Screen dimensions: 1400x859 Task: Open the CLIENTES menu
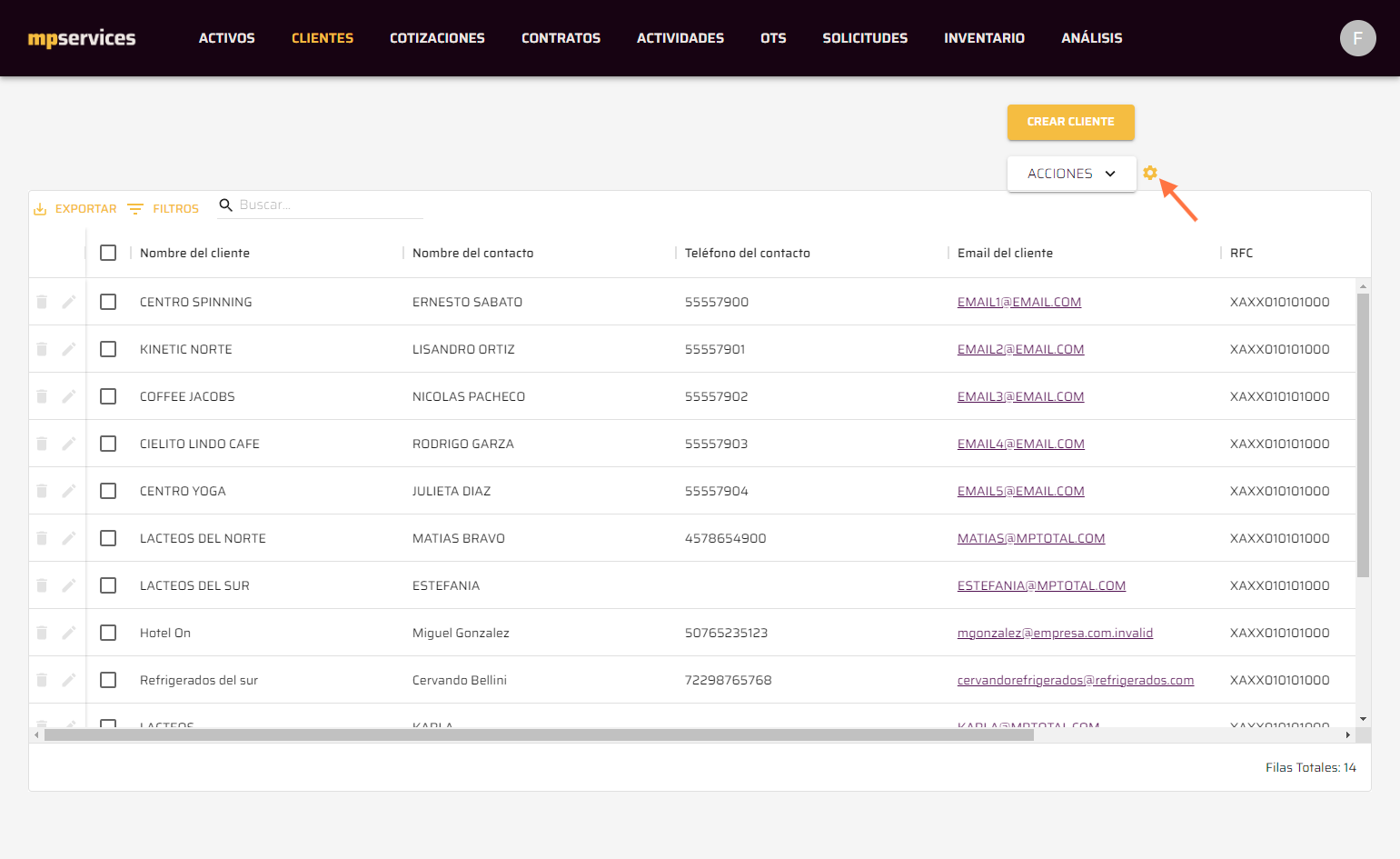(x=323, y=38)
